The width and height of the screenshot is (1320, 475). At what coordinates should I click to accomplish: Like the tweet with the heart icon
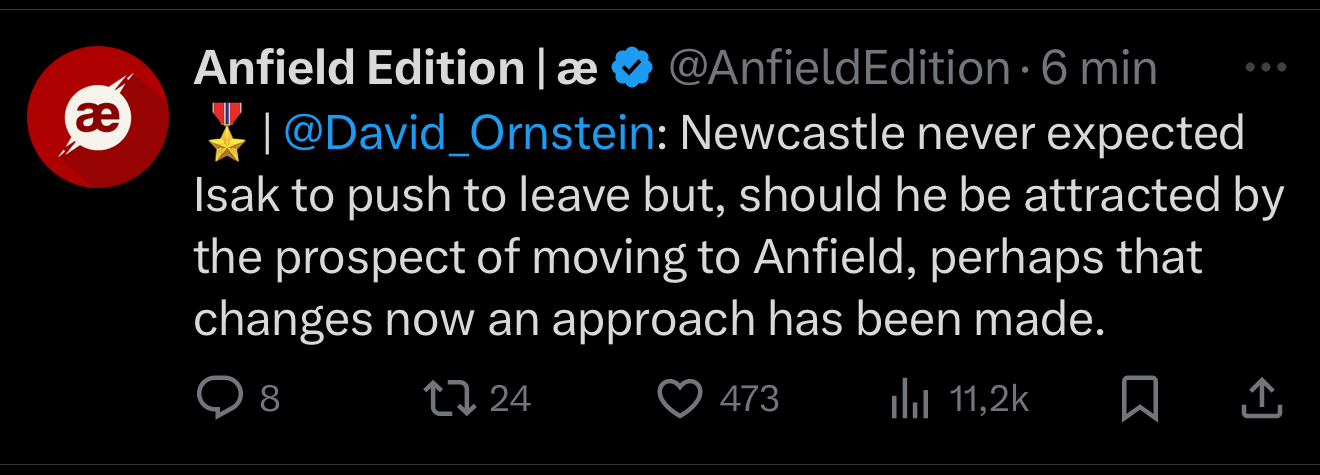(x=680, y=399)
